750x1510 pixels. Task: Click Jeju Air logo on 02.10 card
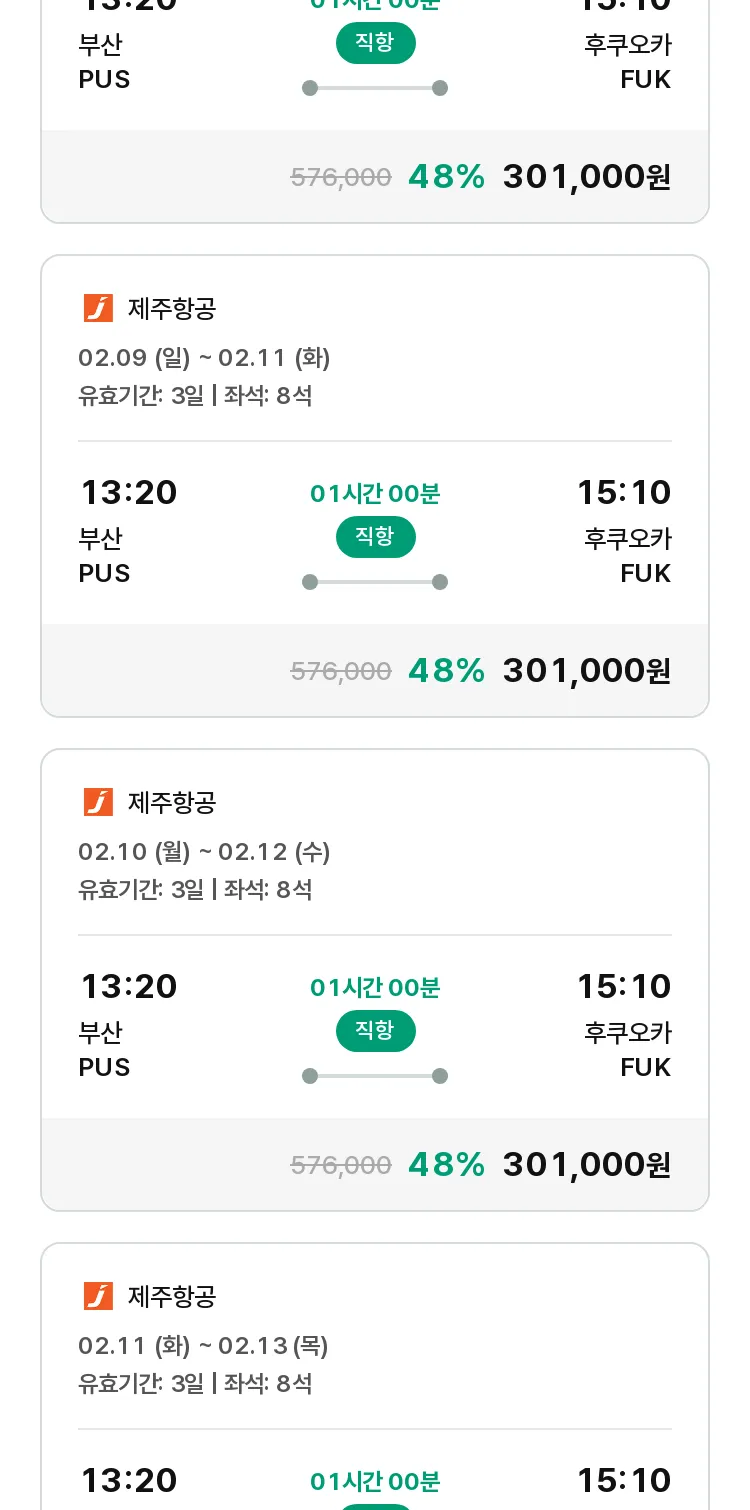tap(98, 802)
